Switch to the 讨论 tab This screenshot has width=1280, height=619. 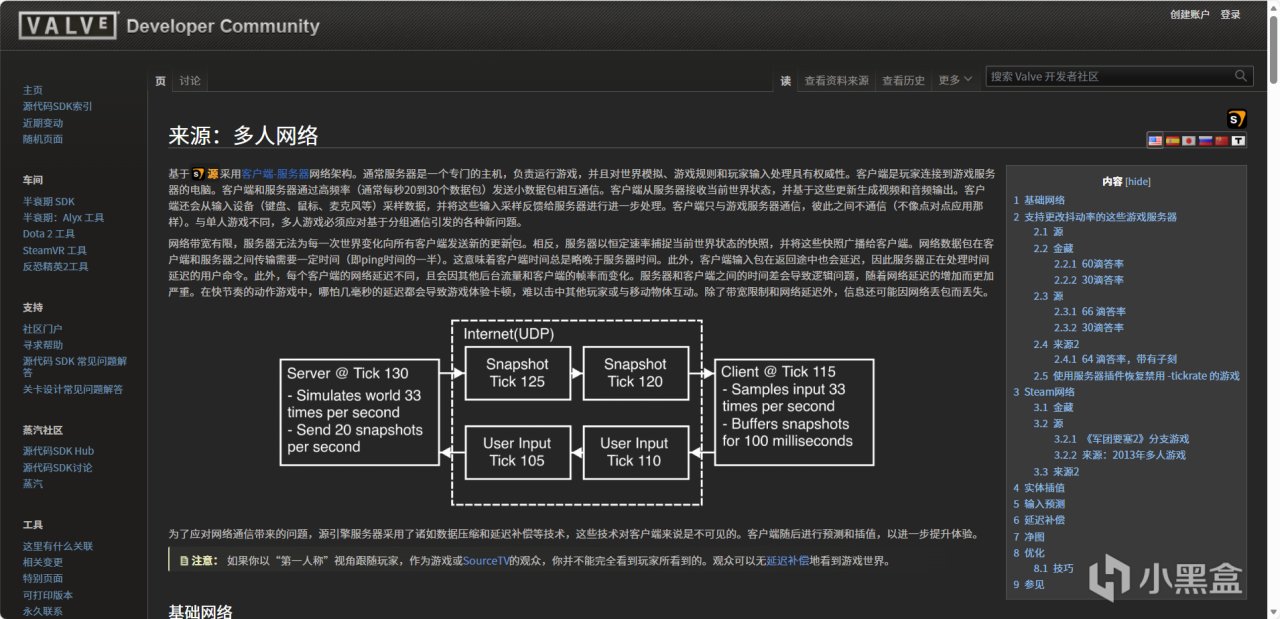coord(190,80)
